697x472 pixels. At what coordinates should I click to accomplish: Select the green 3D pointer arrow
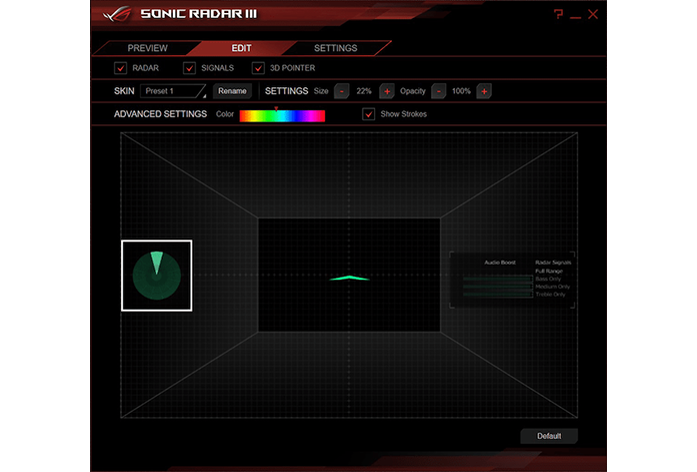(349, 278)
